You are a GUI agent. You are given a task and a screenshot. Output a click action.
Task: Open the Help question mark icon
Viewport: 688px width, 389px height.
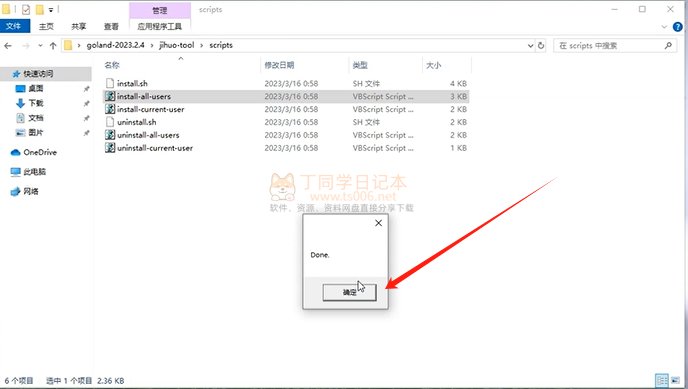click(x=677, y=27)
